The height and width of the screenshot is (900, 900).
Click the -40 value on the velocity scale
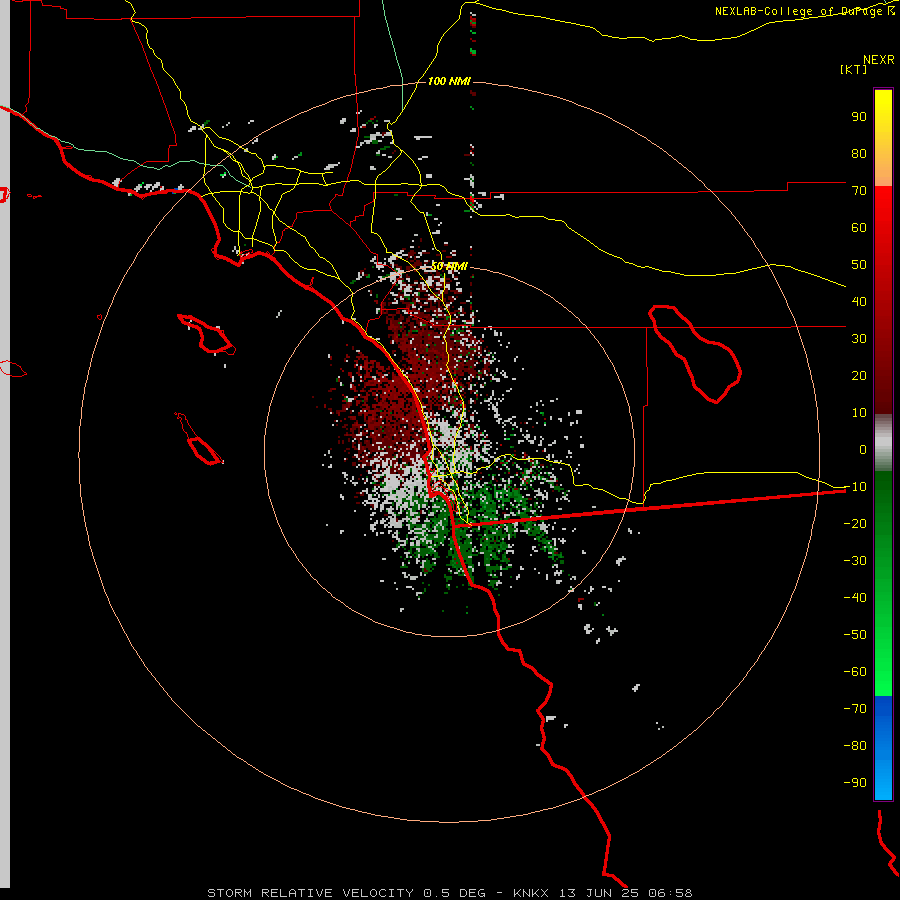[855, 598]
